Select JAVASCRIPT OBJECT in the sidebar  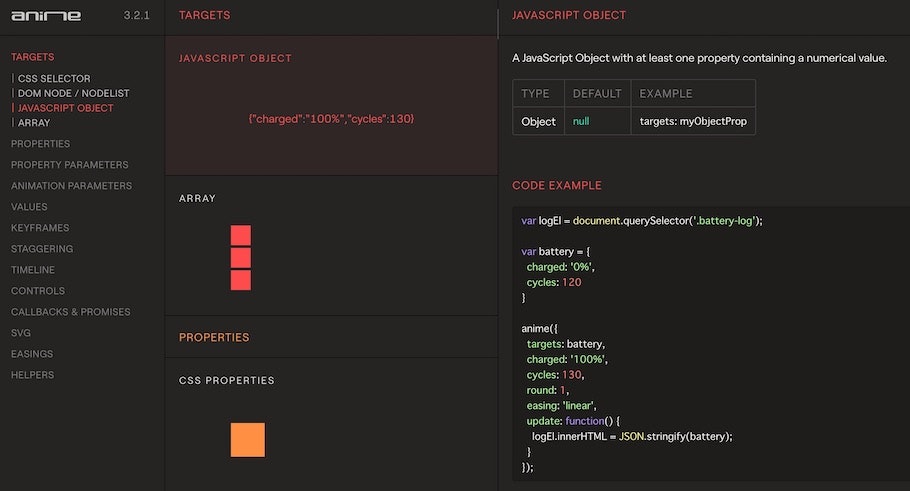66,108
